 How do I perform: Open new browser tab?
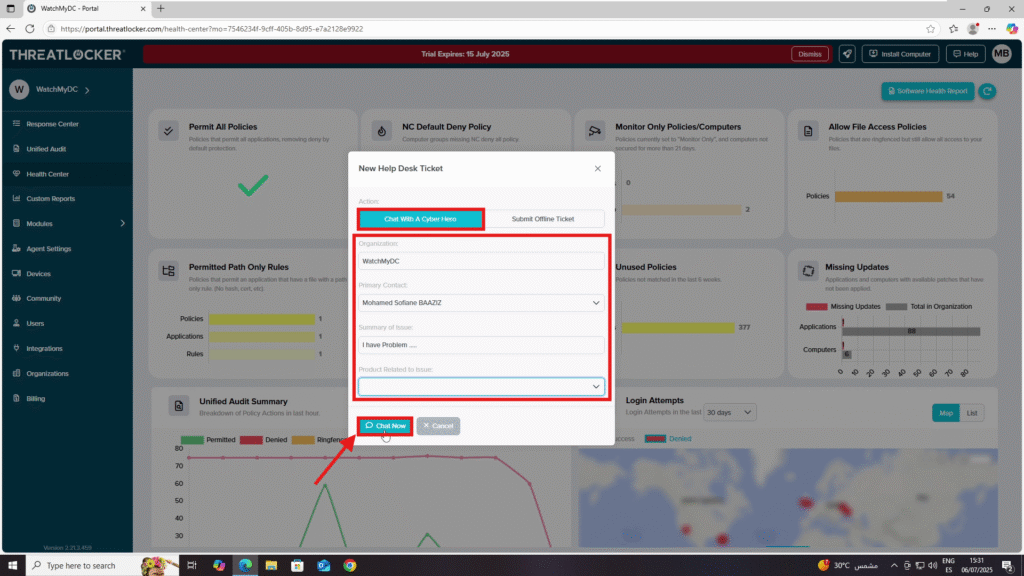coord(161,8)
